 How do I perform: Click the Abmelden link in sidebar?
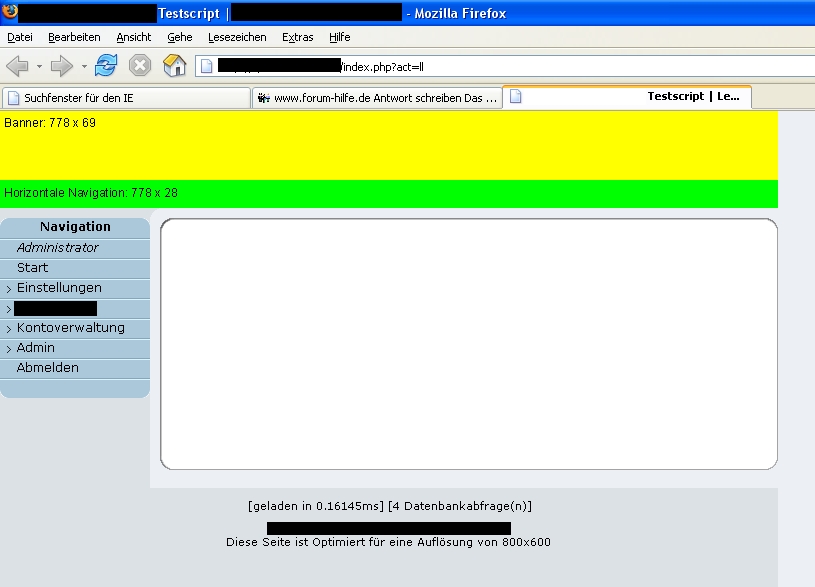[47, 368]
